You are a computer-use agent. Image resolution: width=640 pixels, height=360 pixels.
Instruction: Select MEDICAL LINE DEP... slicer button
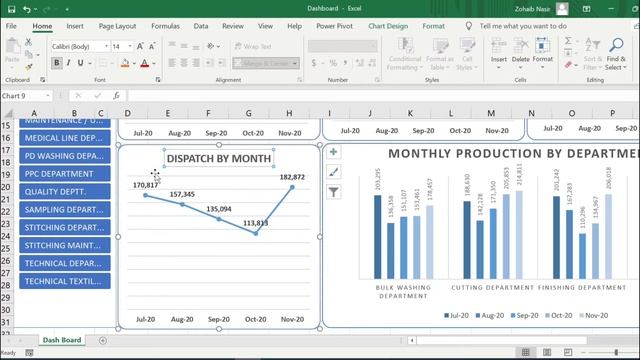click(x=64, y=138)
